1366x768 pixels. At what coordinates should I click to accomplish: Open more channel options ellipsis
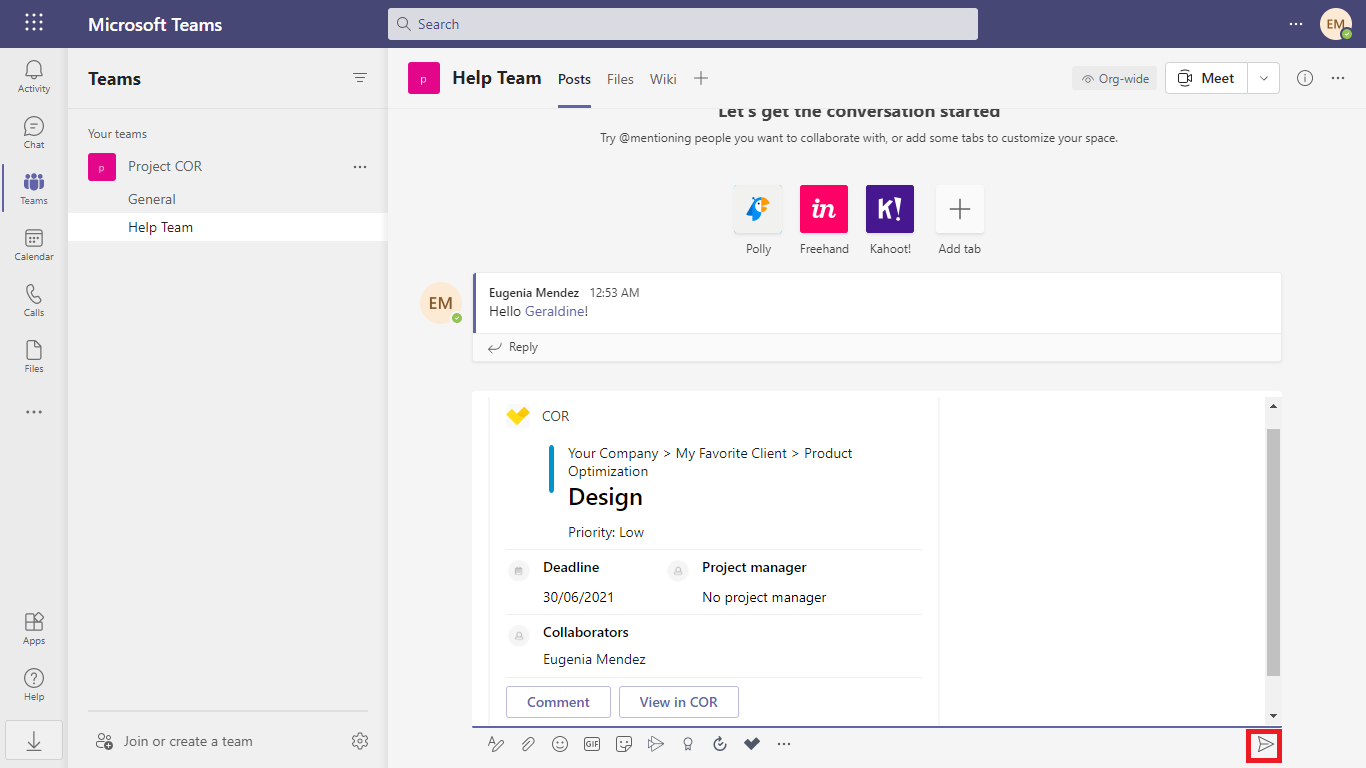1338,78
